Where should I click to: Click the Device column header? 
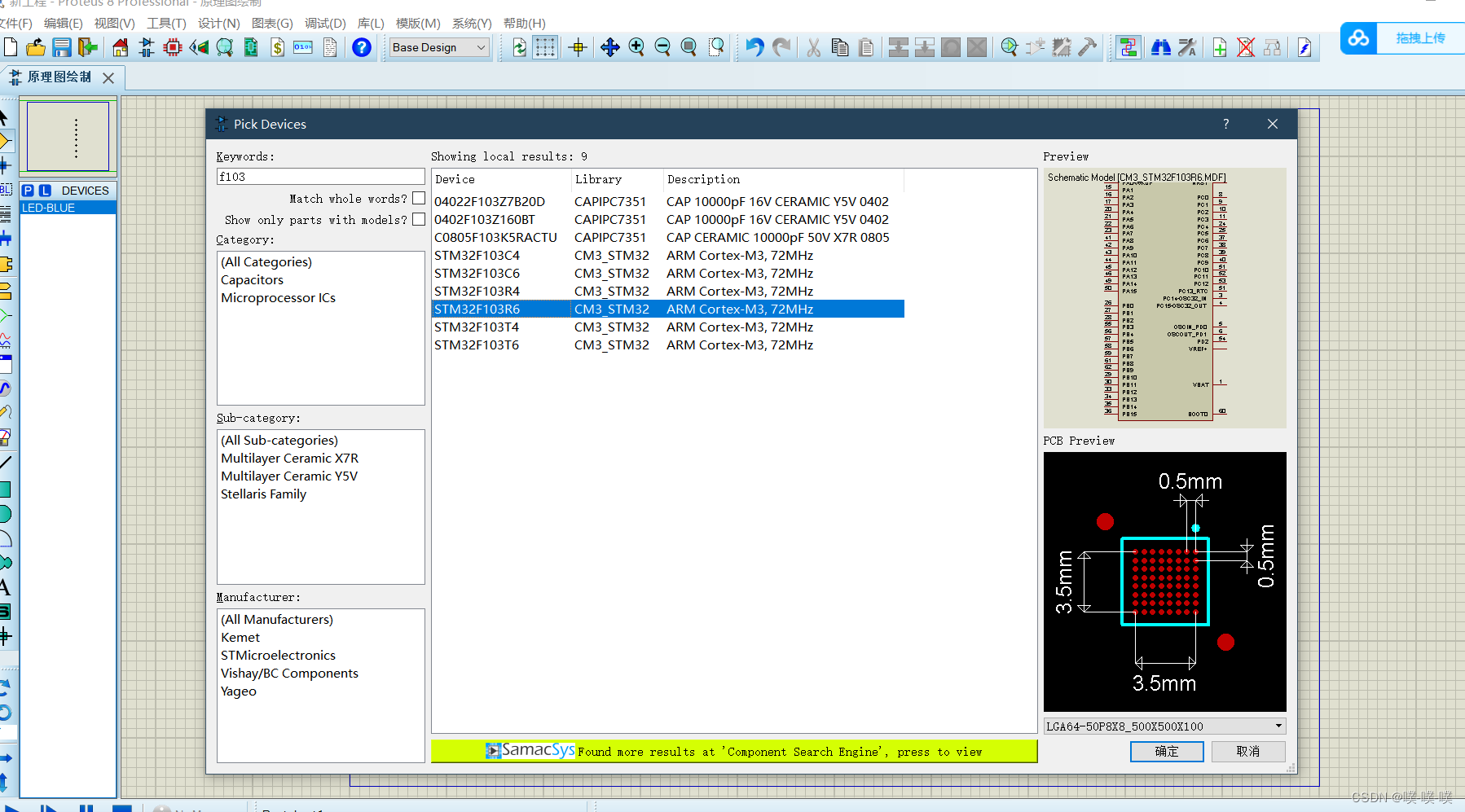(x=501, y=179)
